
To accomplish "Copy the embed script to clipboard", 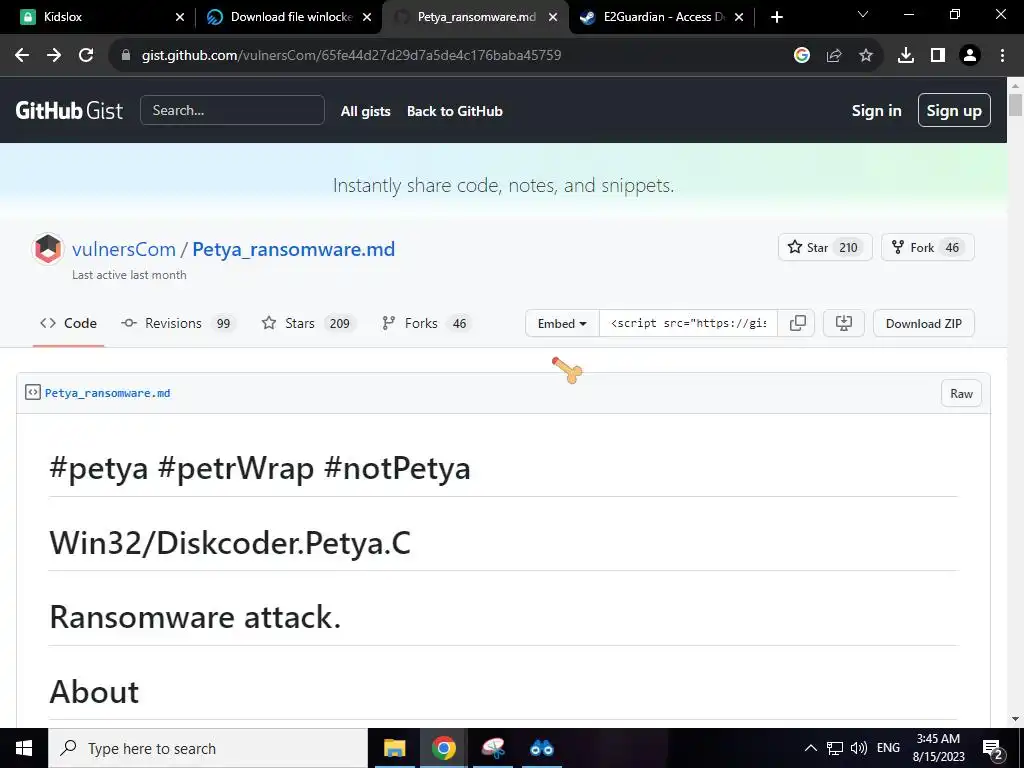I will pos(798,323).
